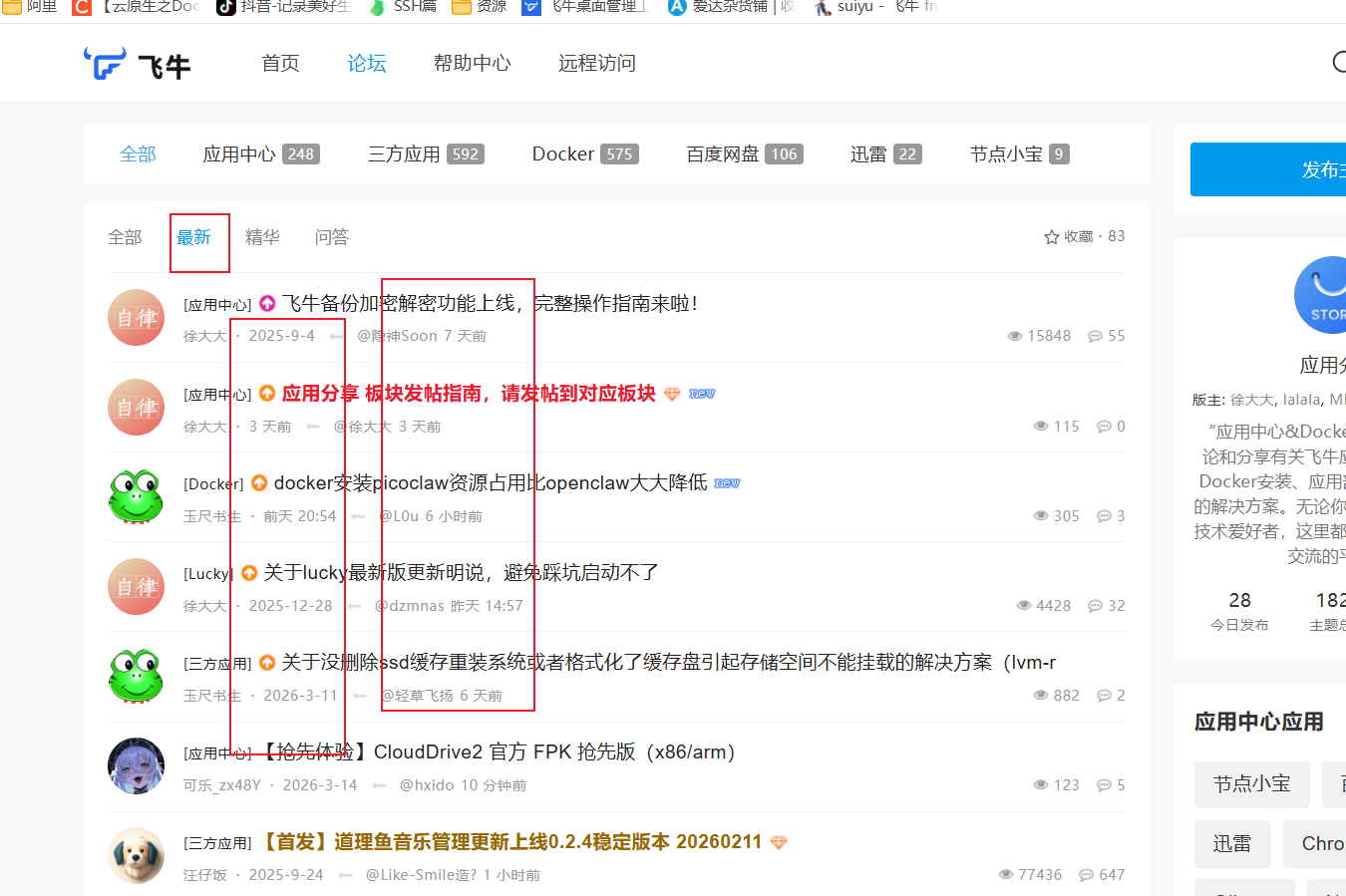Click the 飞牛 logo in the header
Image resolution: width=1346 pixels, height=896 pixels.
pyautogui.click(x=138, y=64)
